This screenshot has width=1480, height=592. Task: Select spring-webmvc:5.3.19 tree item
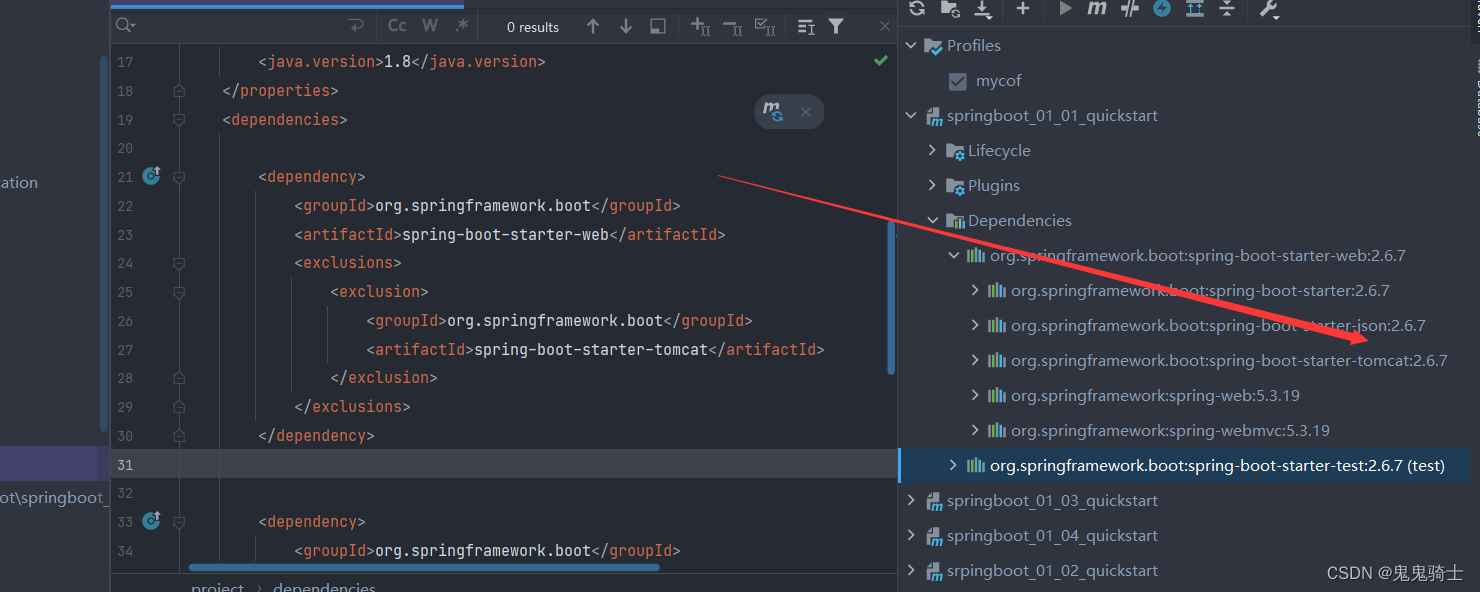[1170, 430]
